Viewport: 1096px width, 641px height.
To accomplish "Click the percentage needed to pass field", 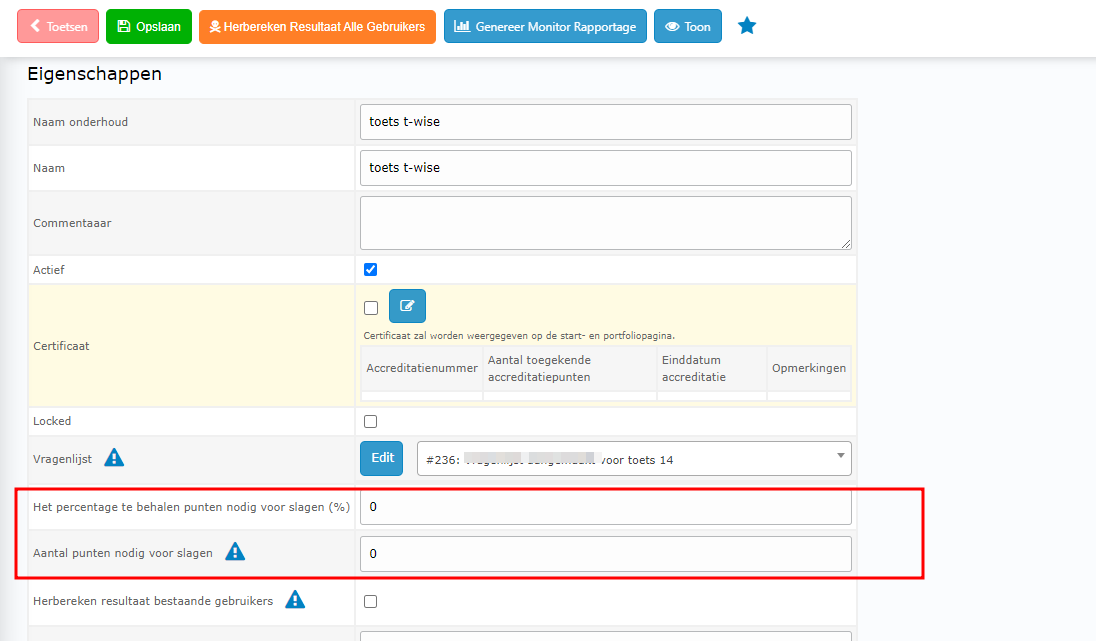I will (x=605, y=507).
